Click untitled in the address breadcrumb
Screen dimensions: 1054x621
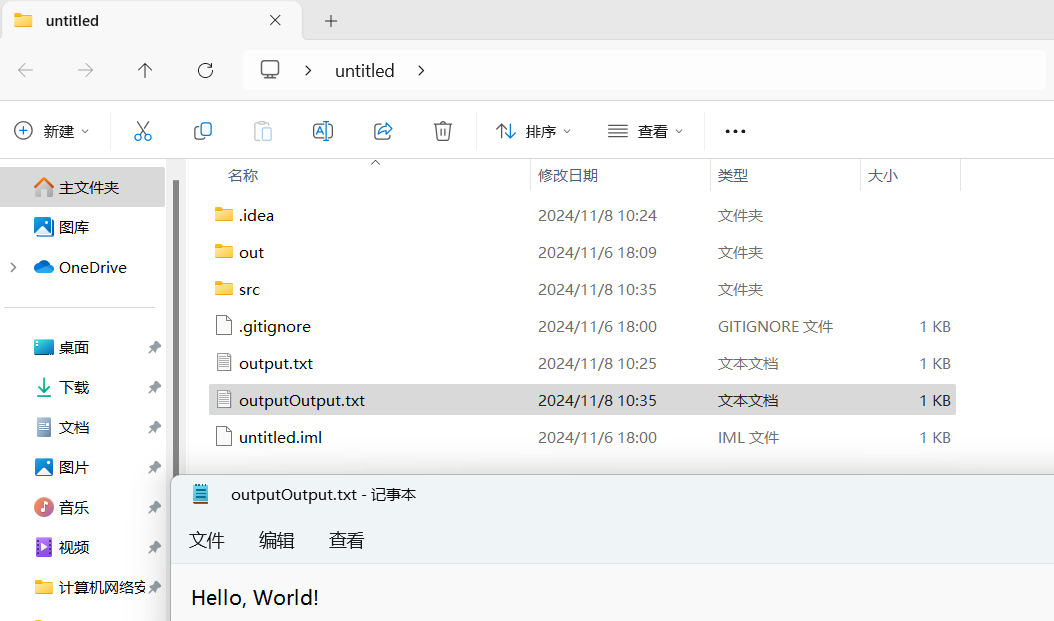[364, 71]
